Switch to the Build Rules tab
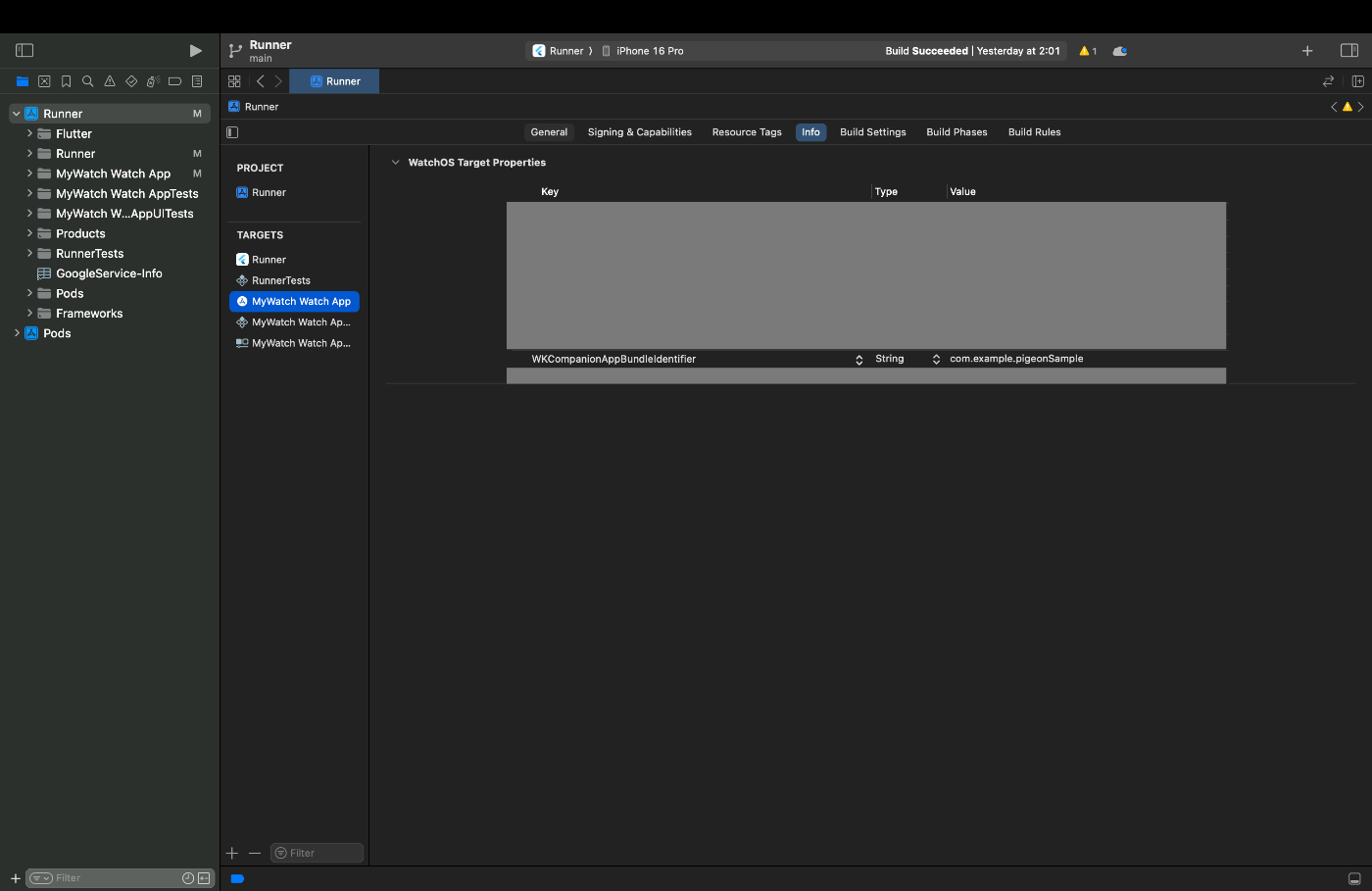 (x=1035, y=132)
